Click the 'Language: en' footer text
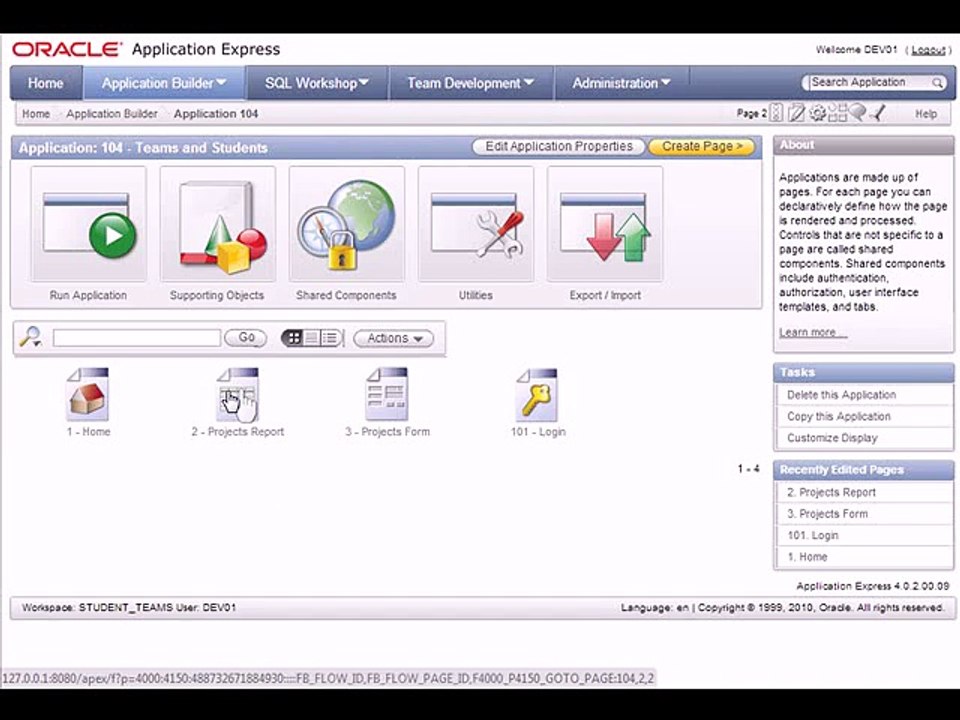Screen dimensions: 960x720 coord(654,608)
